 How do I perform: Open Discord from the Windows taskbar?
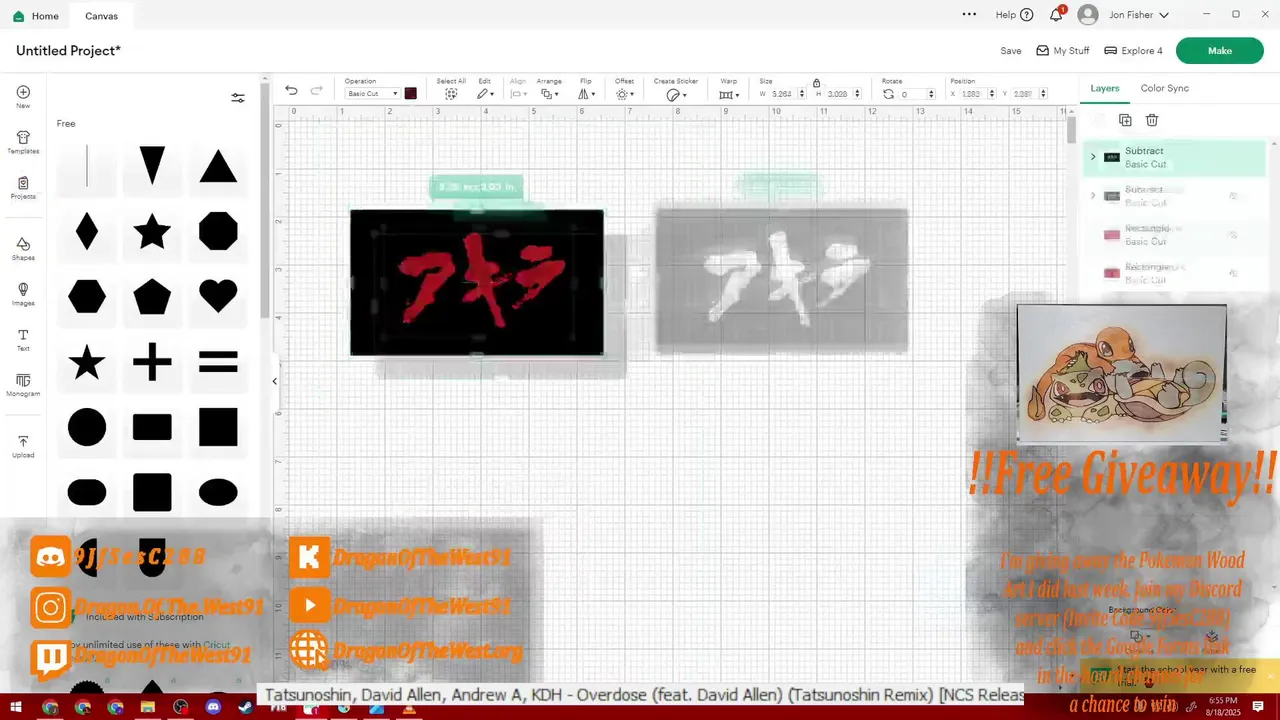pos(213,707)
